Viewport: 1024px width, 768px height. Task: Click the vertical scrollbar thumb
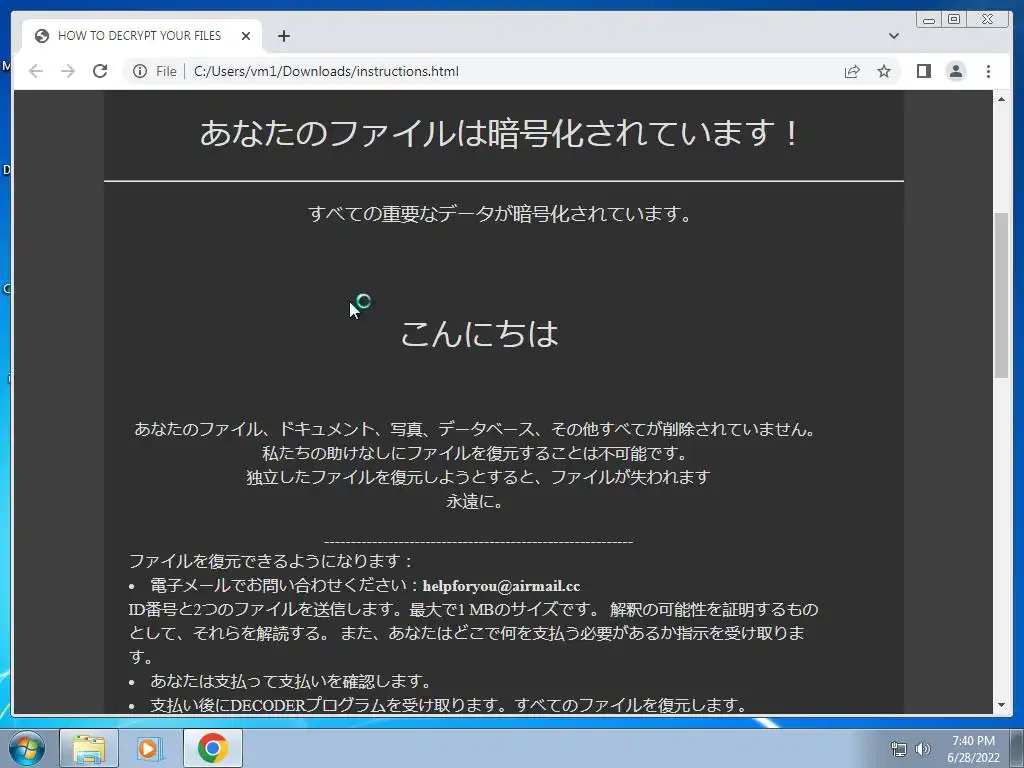click(x=1001, y=295)
